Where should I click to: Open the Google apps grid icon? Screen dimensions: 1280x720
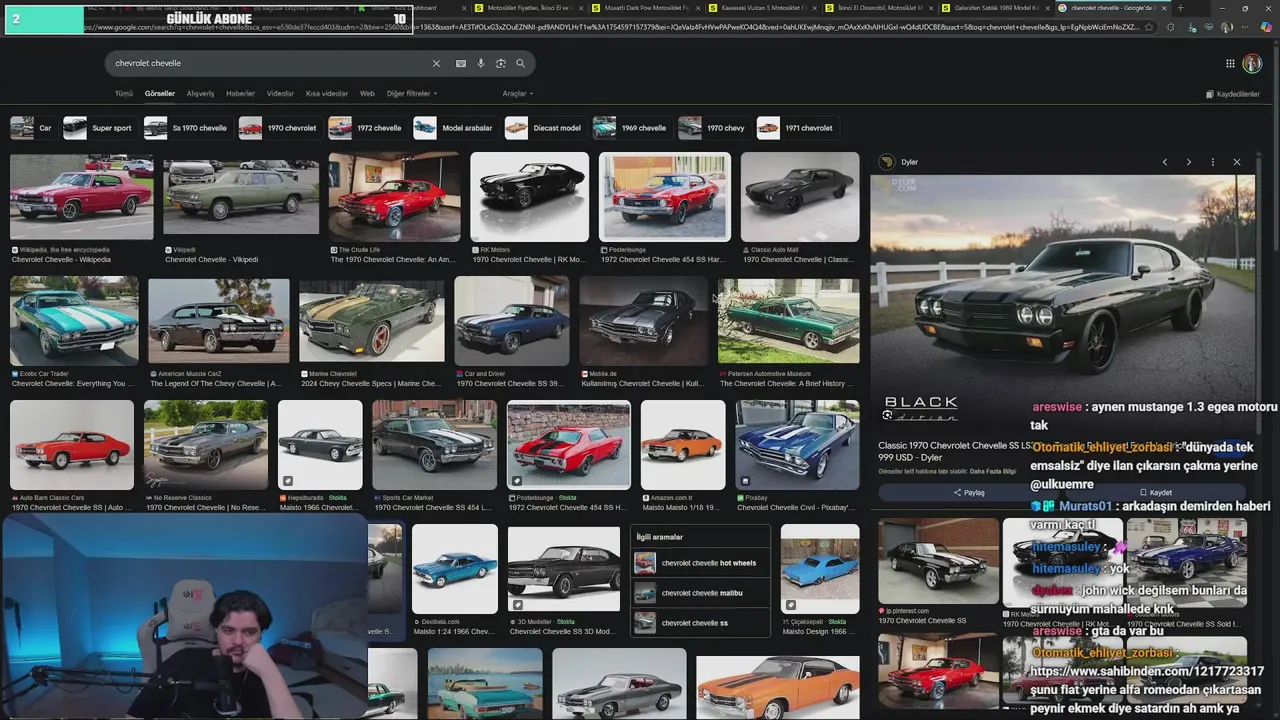click(x=1230, y=63)
